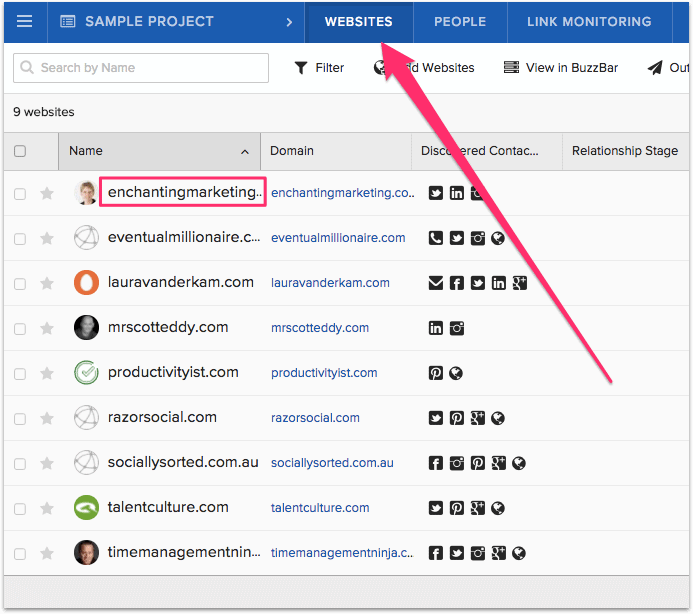Click the enchantingmarketing avatar thumbnail
This screenshot has width=693, height=614.
point(86,193)
